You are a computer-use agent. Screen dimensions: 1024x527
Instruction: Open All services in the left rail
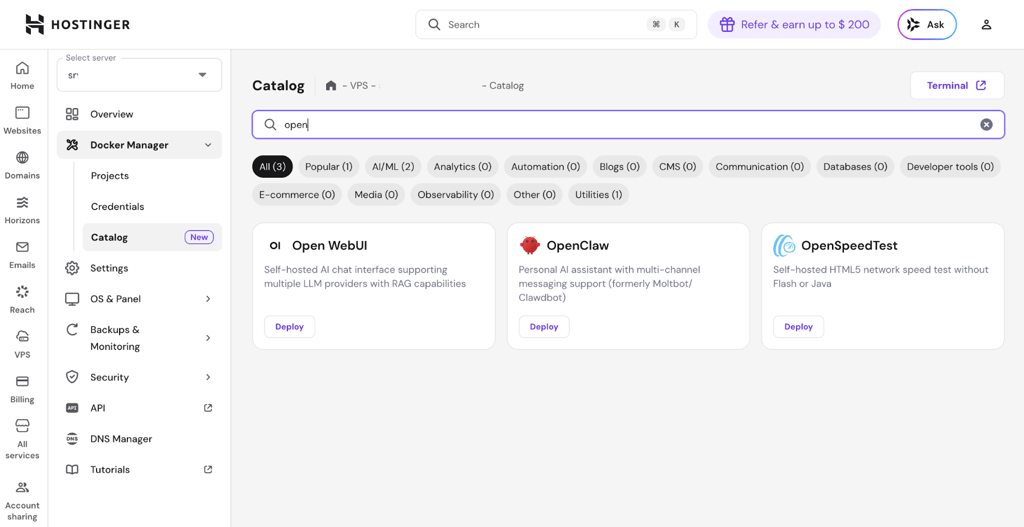[x=22, y=439]
